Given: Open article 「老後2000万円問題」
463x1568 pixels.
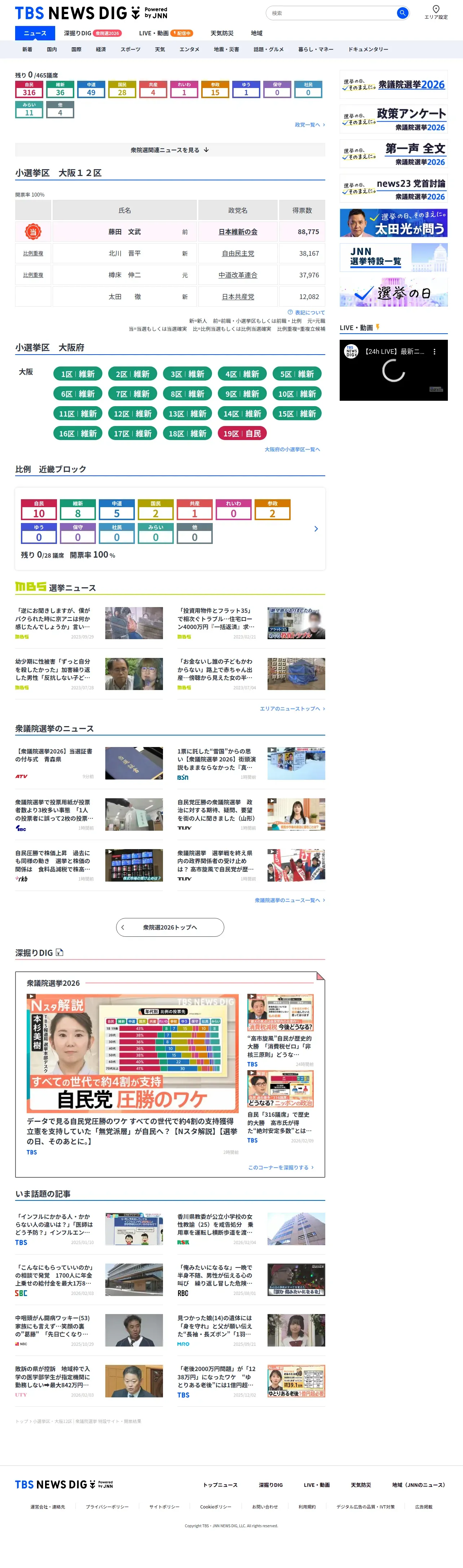Looking at the screenshot, I should 251,1381.
